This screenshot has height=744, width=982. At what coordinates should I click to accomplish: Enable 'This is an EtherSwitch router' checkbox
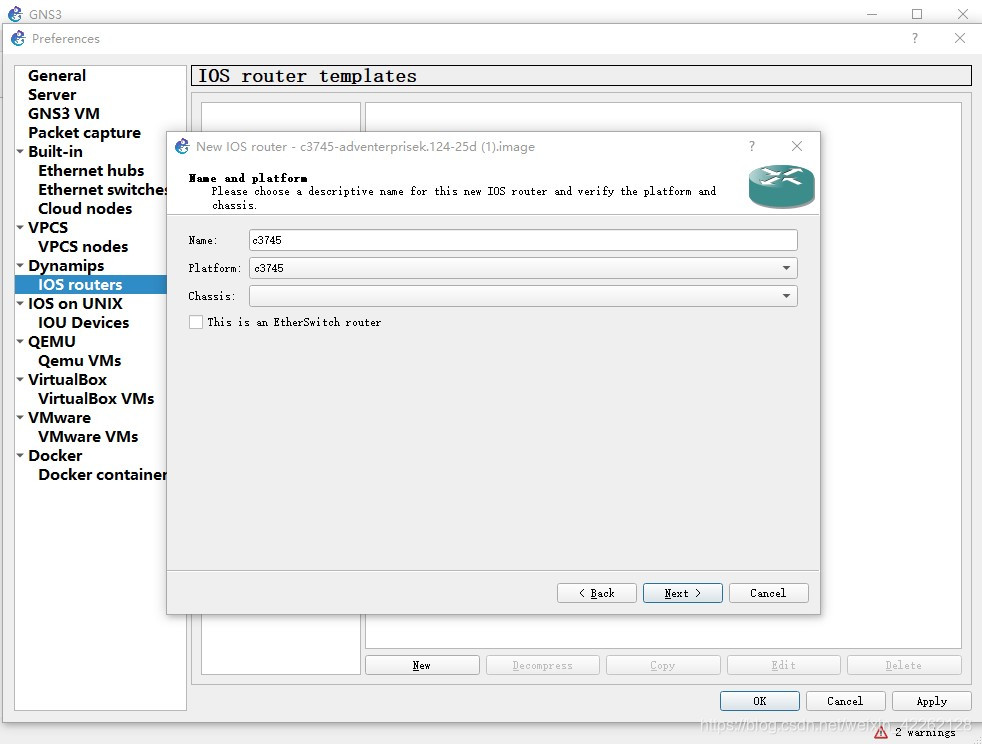(196, 322)
